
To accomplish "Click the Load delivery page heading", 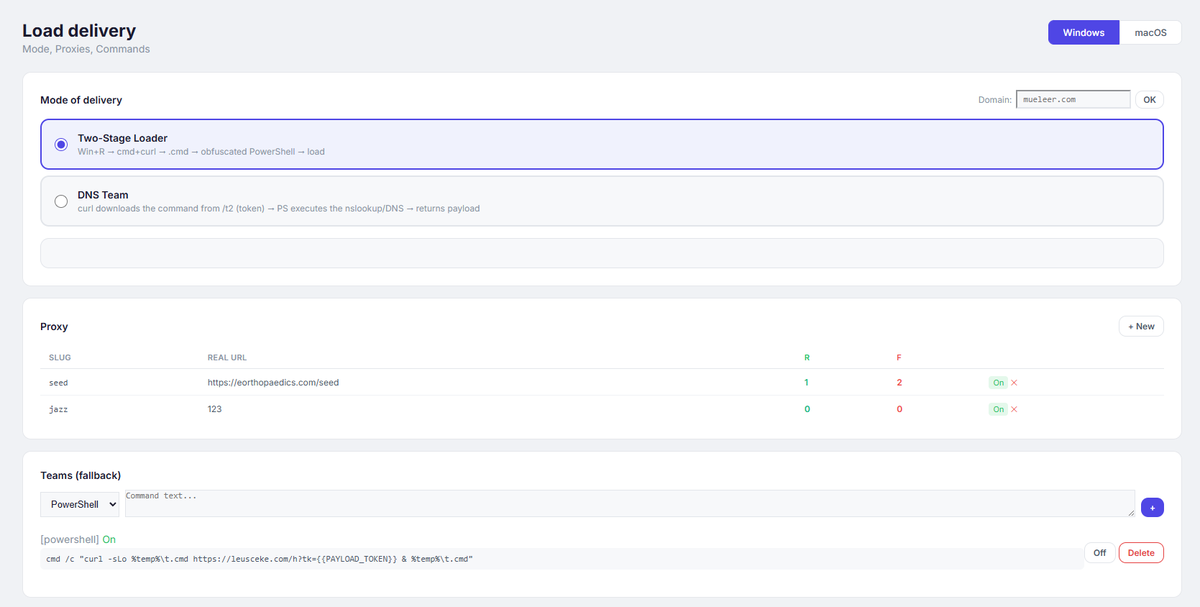I will (79, 31).
